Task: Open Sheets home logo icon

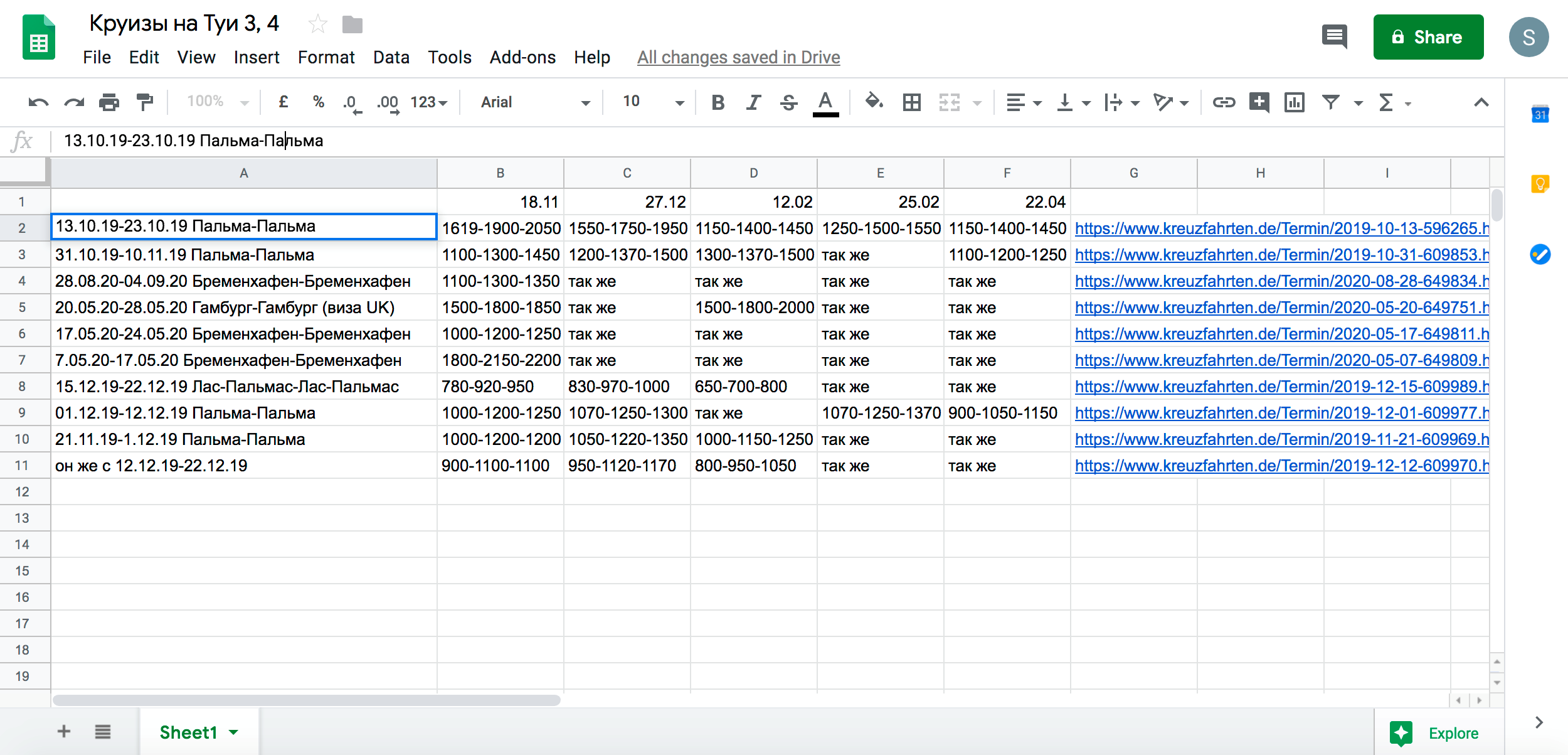Action: point(39,37)
